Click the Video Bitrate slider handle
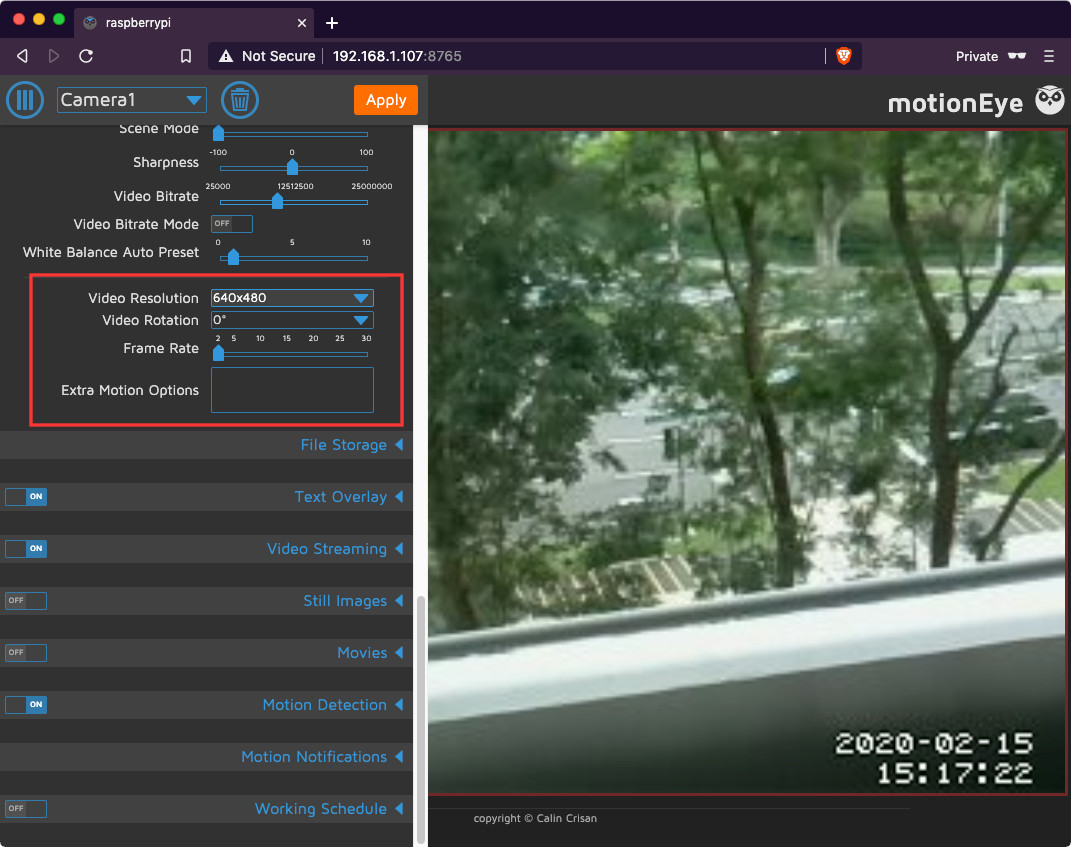This screenshot has height=847, width=1071. coord(277,201)
